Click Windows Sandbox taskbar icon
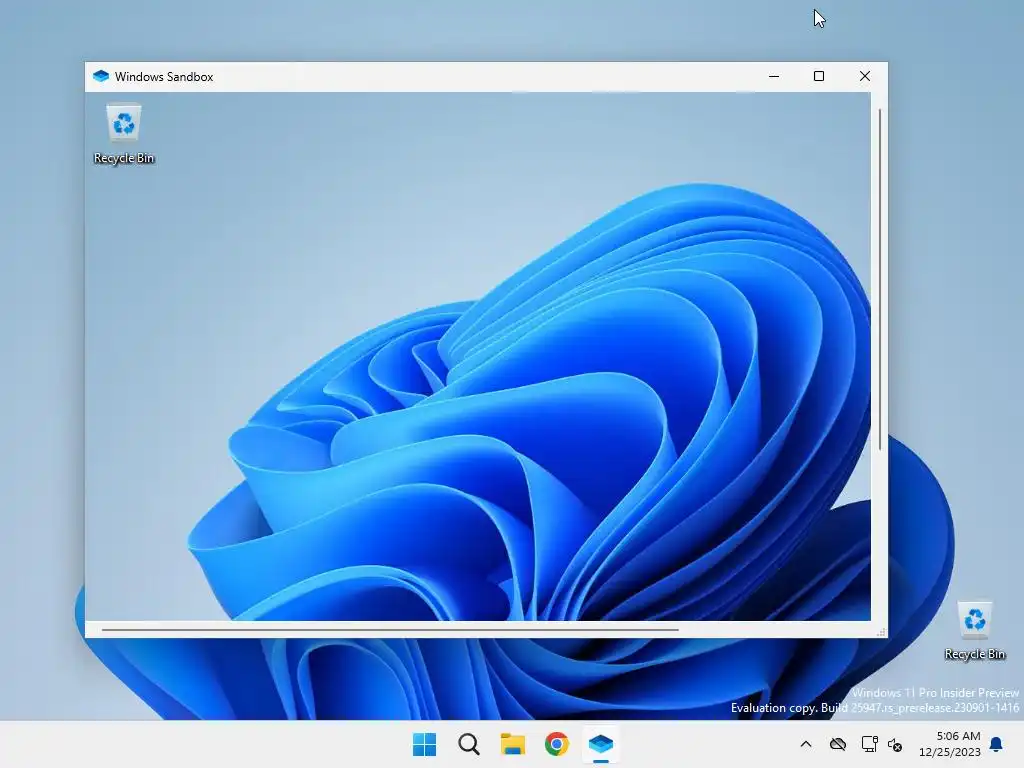This screenshot has height=768, width=1024. (601, 744)
